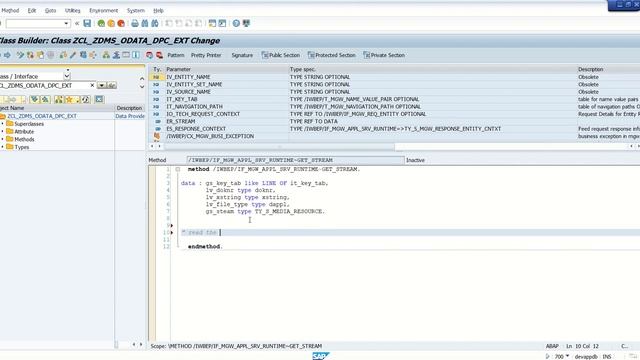Click the Description column header in navigator

[x=129, y=108]
